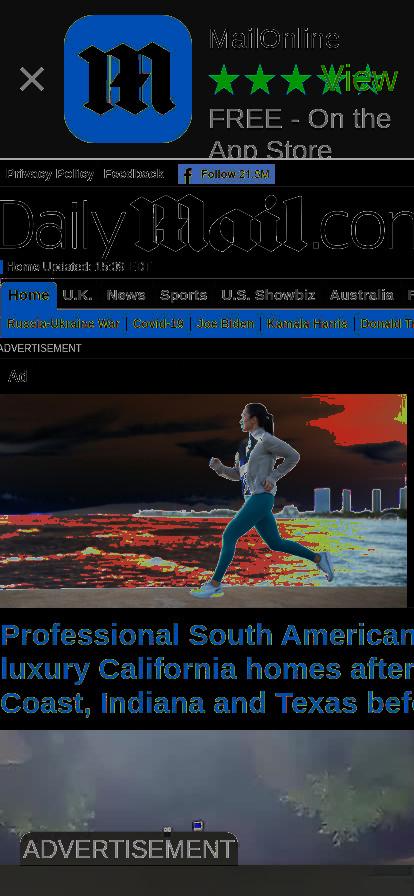The height and width of the screenshot is (896, 414).
Task: Click the Home Updated timestamp text
Action: [79, 267]
